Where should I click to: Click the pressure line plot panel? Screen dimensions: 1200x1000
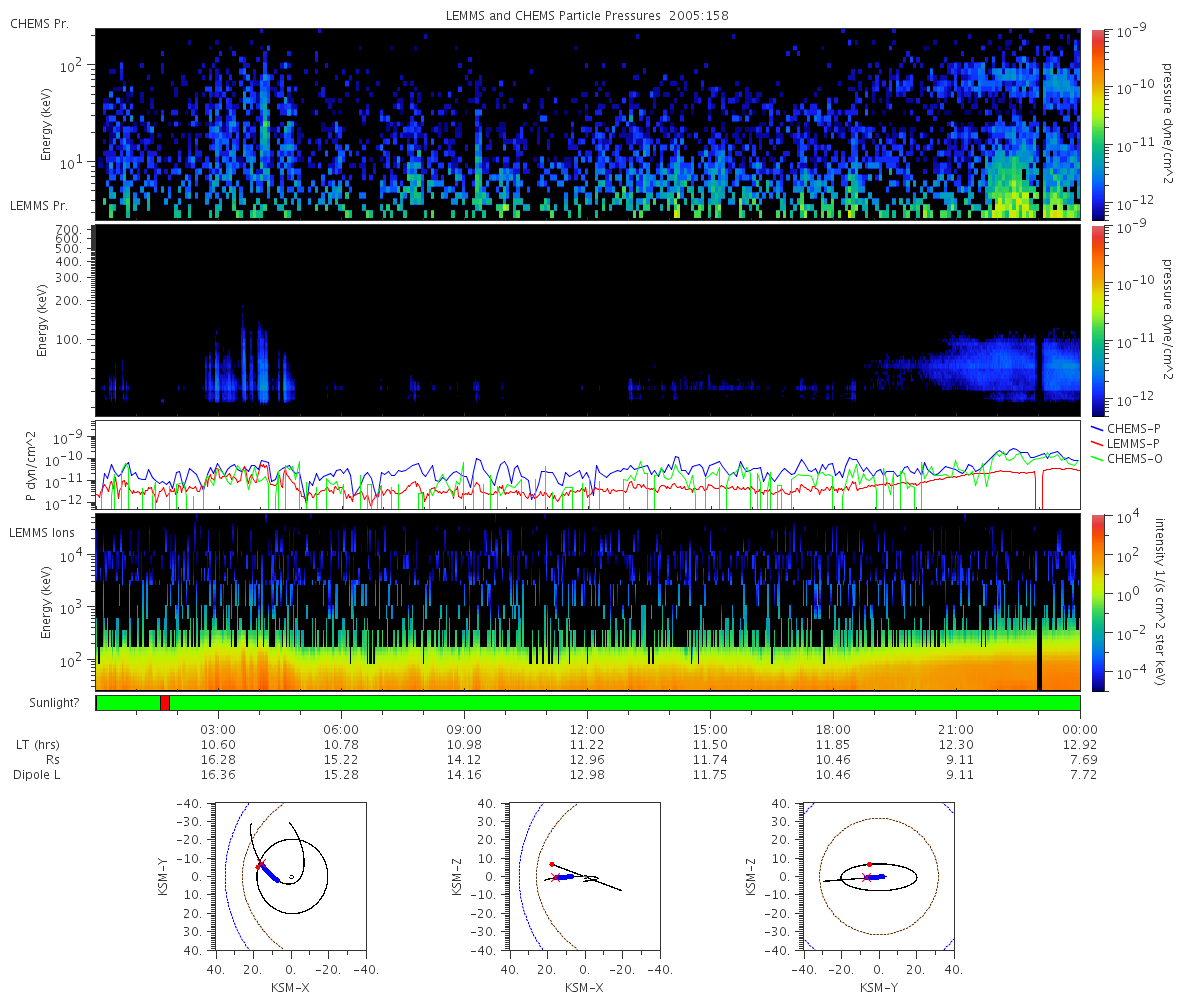tap(588, 465)
